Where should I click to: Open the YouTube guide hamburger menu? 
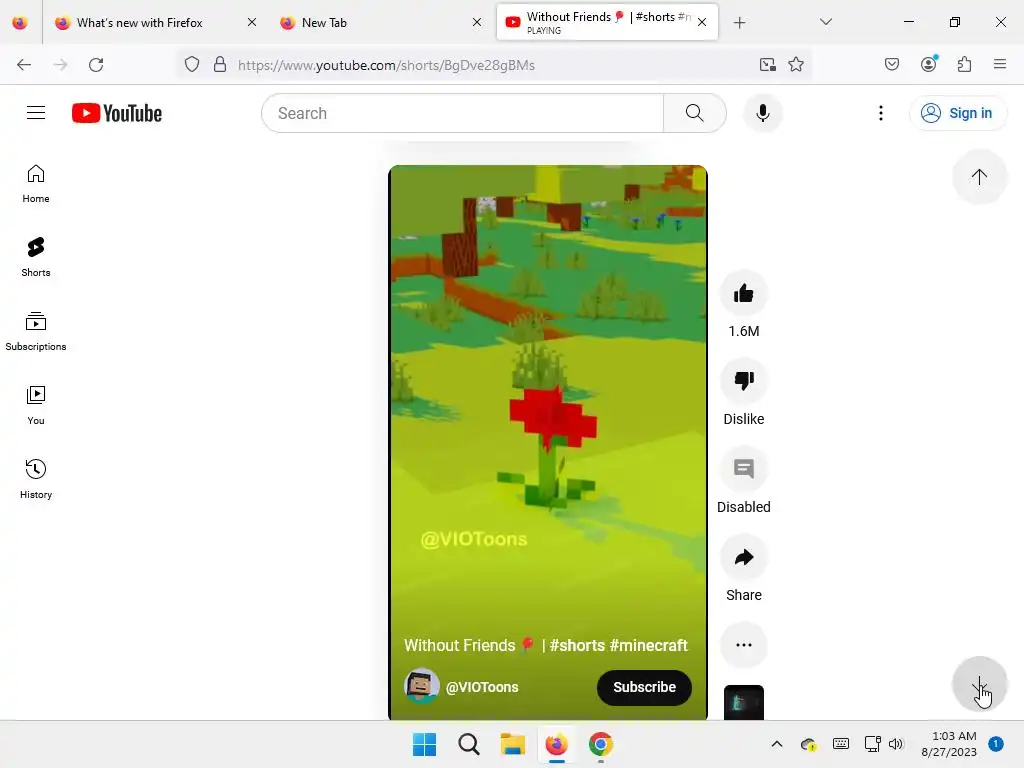point(36,113)
